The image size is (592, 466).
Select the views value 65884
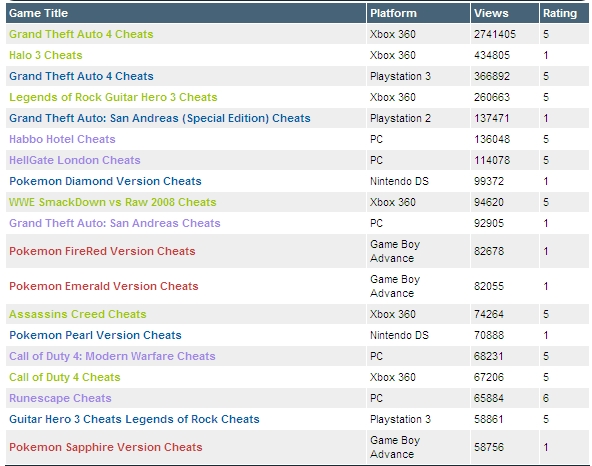489,398
